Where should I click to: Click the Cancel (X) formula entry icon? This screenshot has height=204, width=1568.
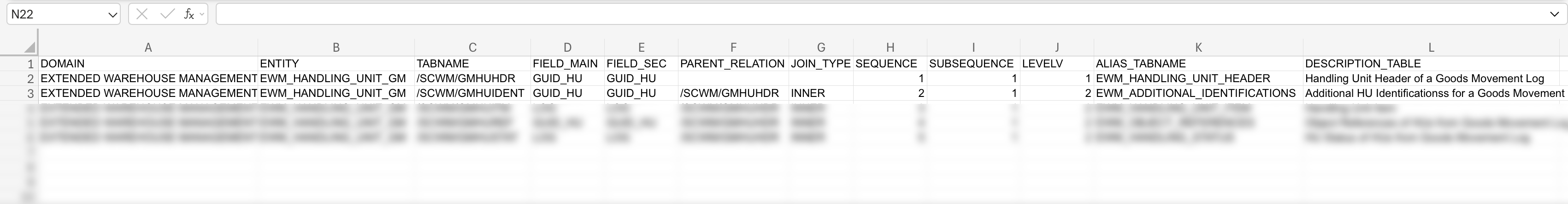[142, 14]
